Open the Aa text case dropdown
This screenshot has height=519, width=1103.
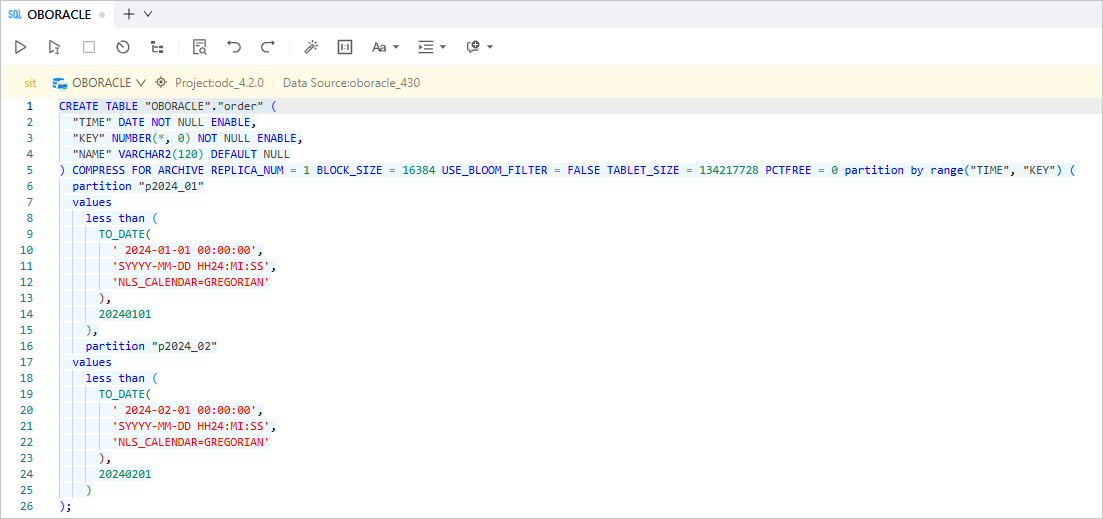[x=385, y=47]
